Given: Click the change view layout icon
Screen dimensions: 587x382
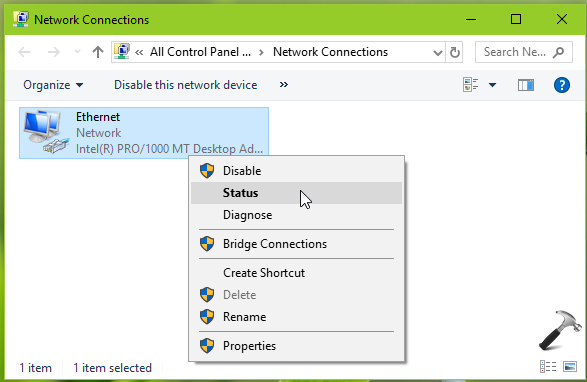Looking at the screenshot, I should 471,85.
